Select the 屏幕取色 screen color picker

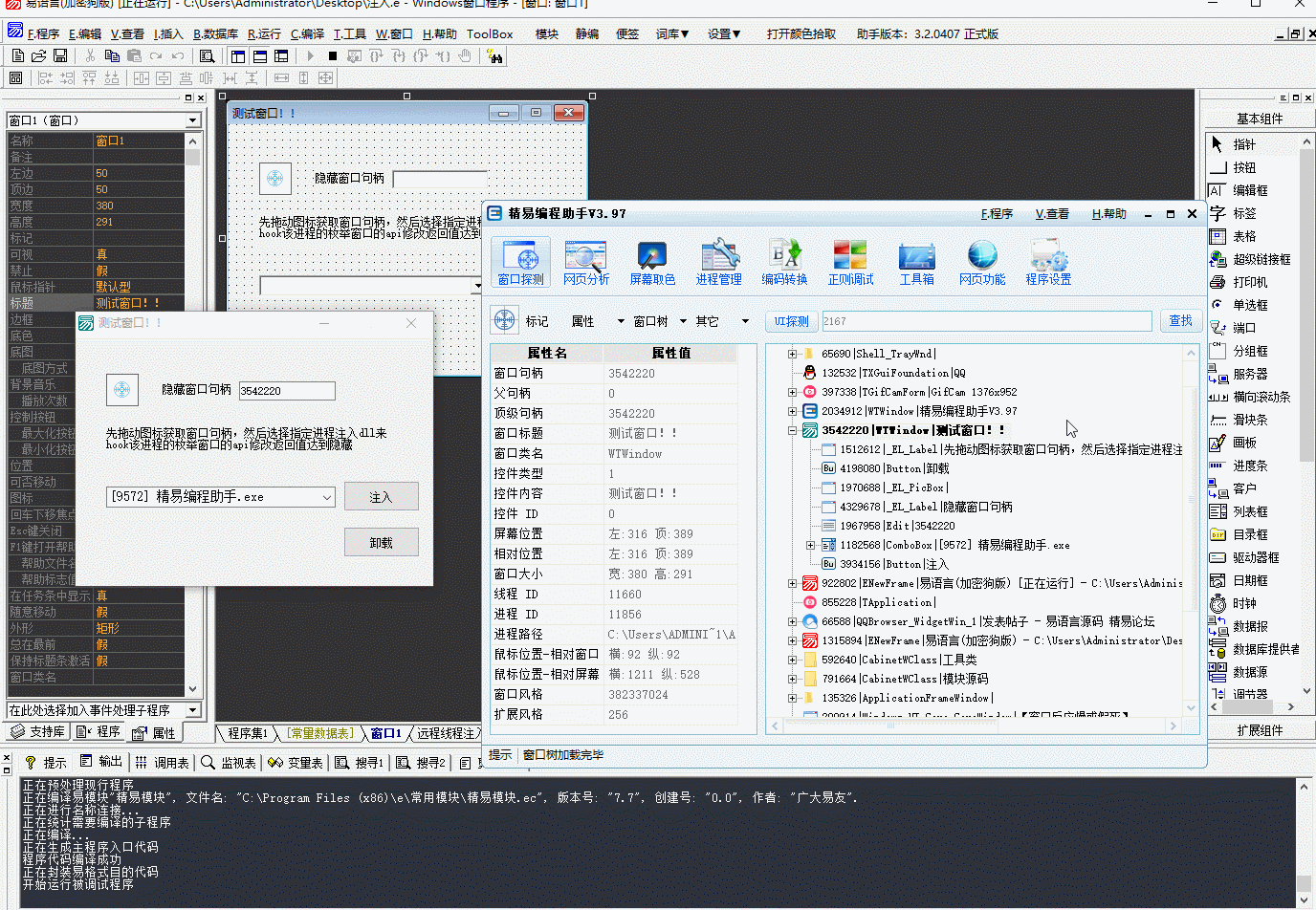pos(652,262)
